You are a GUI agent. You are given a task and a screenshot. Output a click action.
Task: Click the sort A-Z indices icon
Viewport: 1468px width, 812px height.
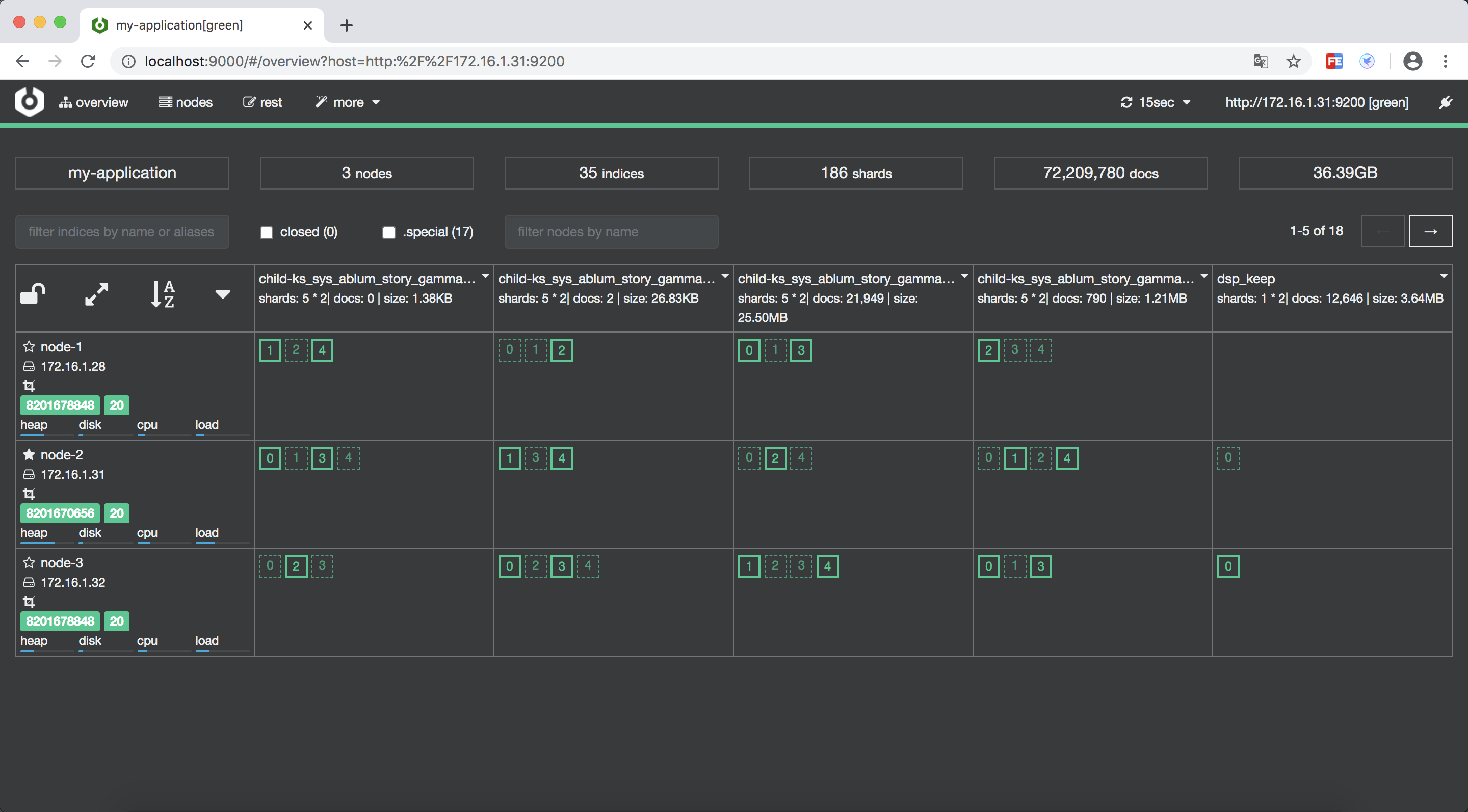[x=163, y=294]
